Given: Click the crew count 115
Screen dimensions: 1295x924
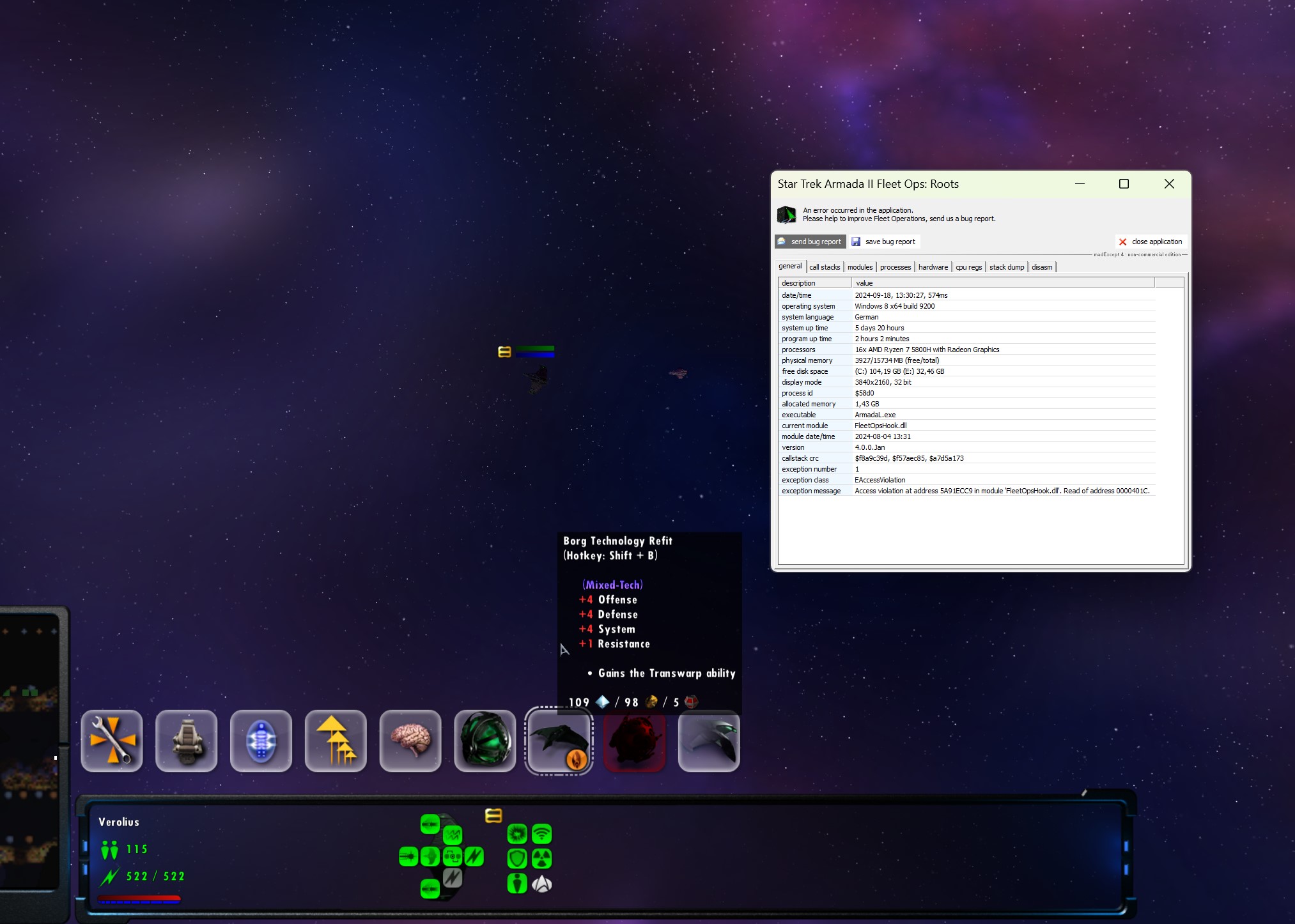Looking at the screenshot, I should [x=137, y=849].
